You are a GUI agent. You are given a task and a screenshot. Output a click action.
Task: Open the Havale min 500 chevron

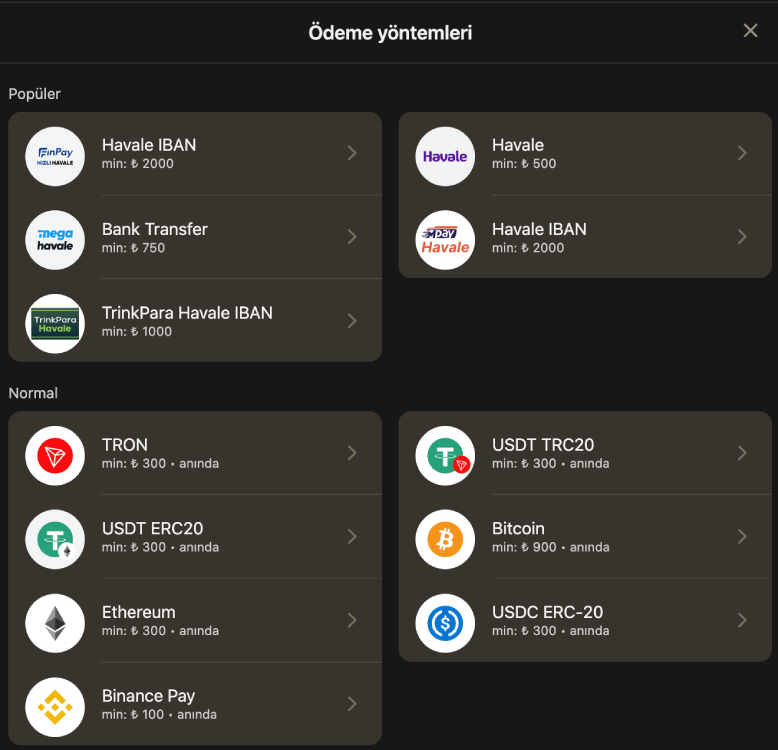tap(742, 153)
